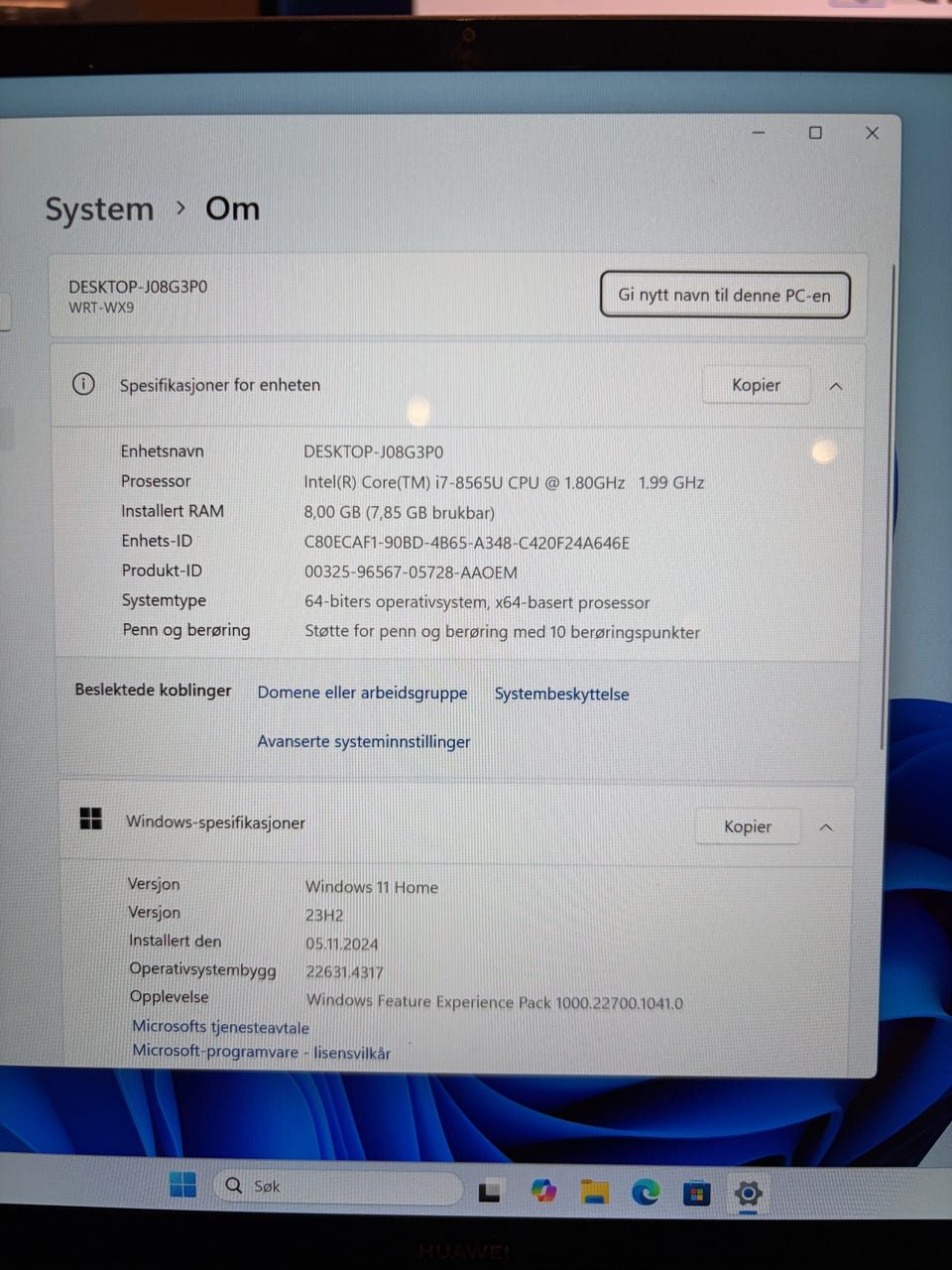
Task: Select Enhetsnavn value DESKTOP-J08G3P0
Action: (x=373, y=451)
